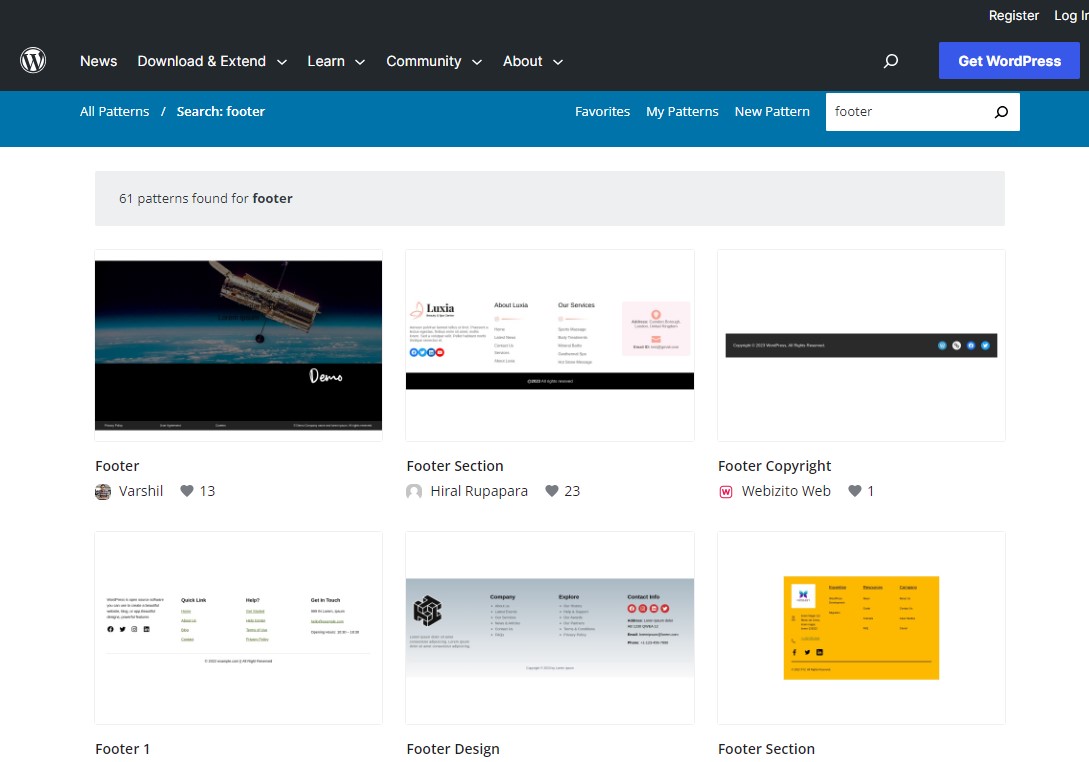Submit pattern search with magnifier icon

pyautogui.click(x=1001, y=112)
